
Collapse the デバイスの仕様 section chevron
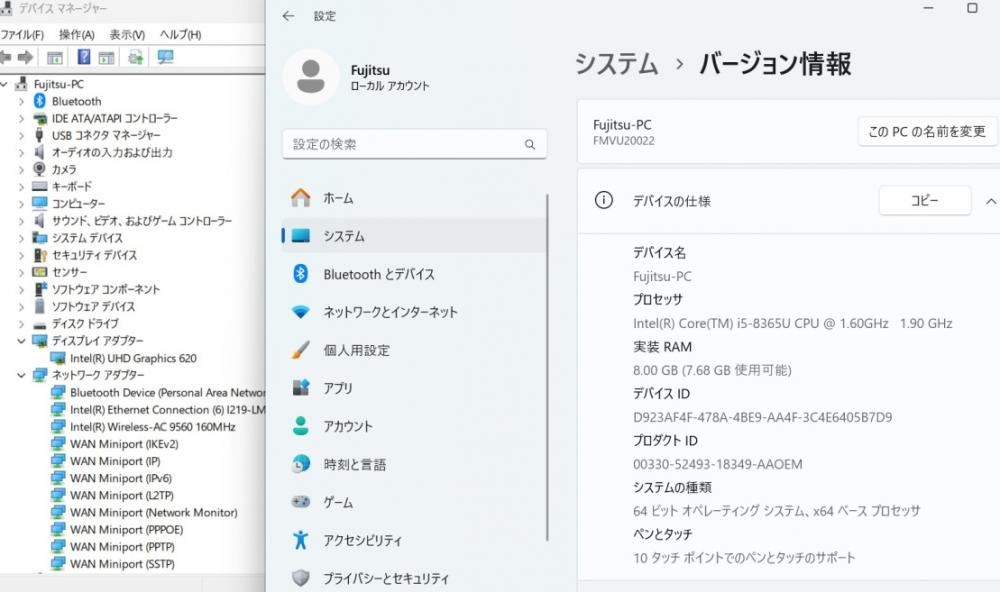coord(990,201)
